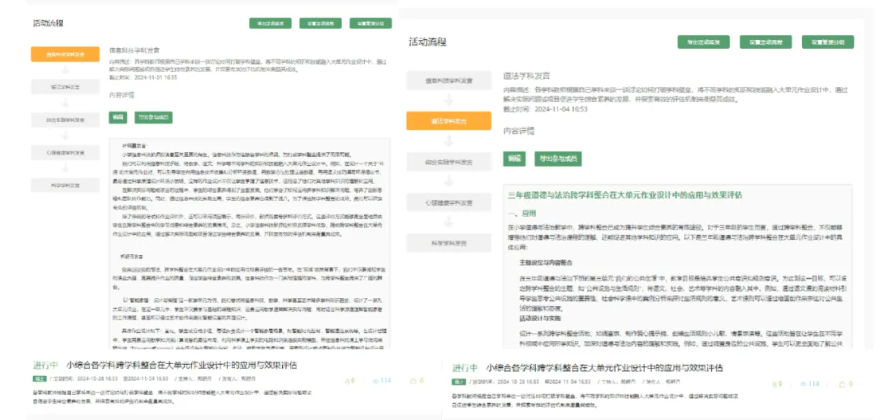This screenshot has height=420, width=882.
Task: Select 信息科技学科发言 step in left panel
Action: pos(64,56)
